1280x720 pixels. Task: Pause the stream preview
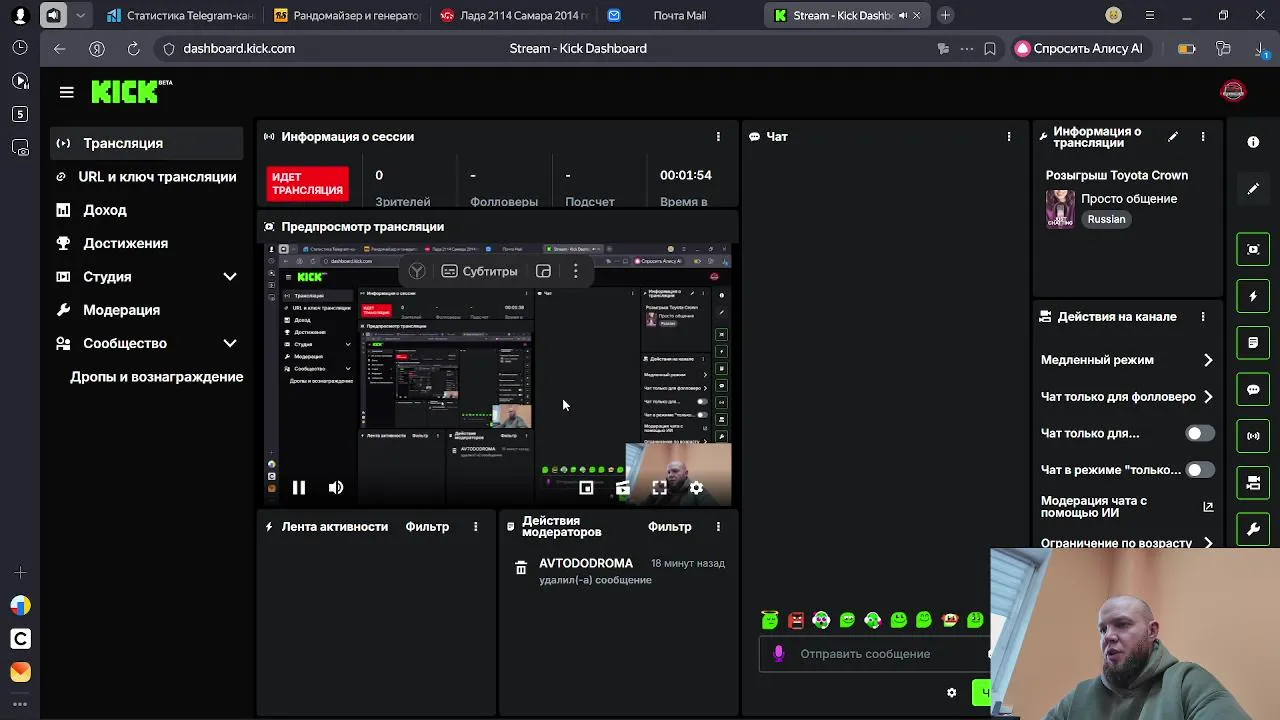298,488
